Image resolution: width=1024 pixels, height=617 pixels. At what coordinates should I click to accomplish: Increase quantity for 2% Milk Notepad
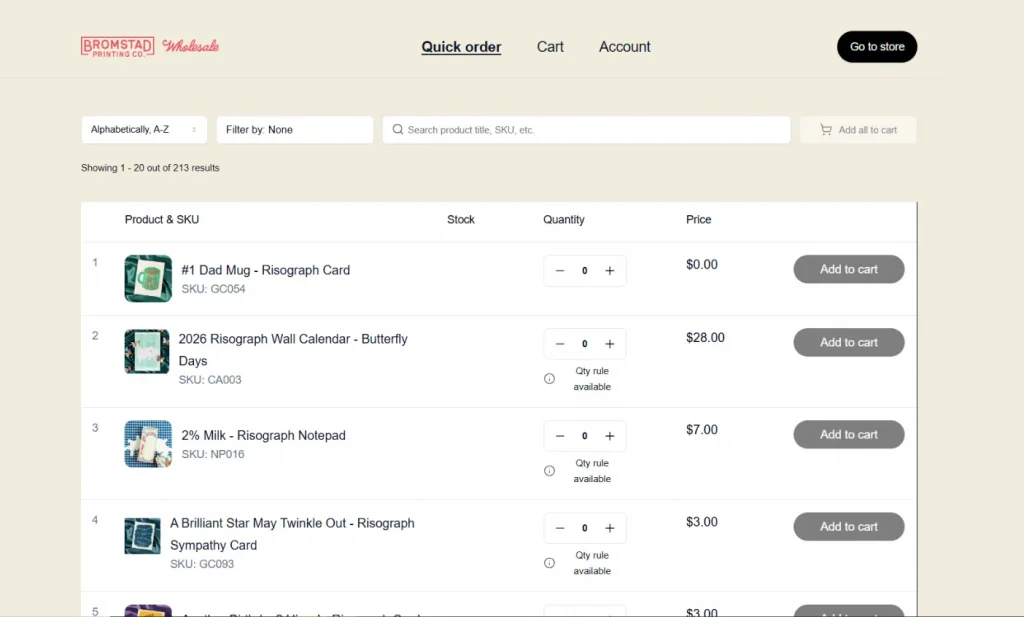tap(610, 436)
